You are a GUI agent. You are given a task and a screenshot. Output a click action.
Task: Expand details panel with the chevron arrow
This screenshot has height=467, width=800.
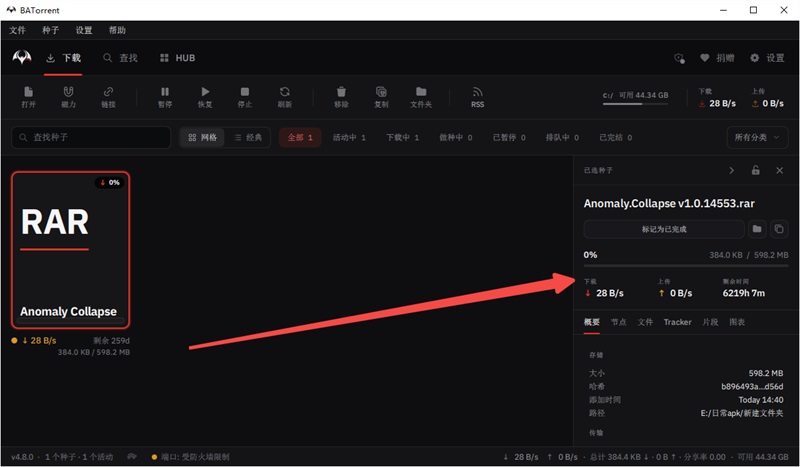pos(732,170)
